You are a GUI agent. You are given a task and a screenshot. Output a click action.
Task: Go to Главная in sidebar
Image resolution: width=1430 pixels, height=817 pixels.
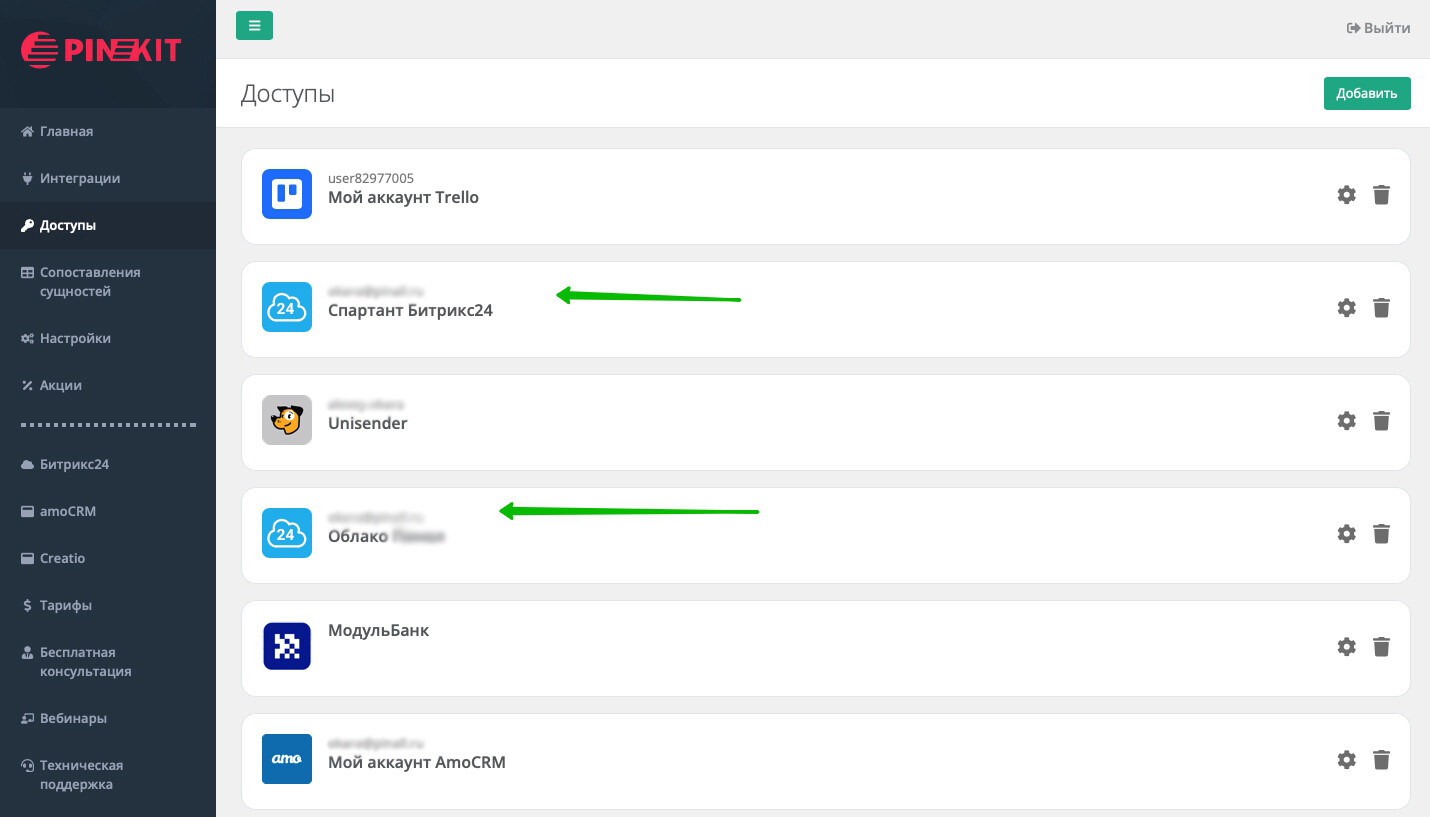click(66, 131)
